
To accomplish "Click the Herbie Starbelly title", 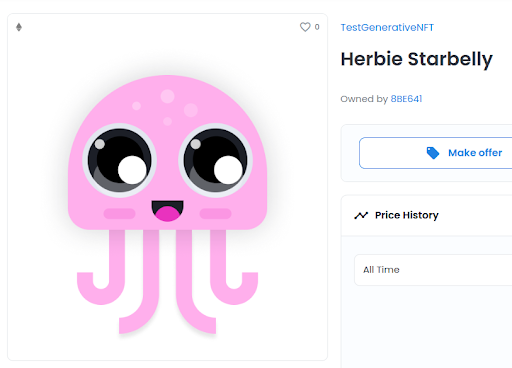I will (416, 59).
